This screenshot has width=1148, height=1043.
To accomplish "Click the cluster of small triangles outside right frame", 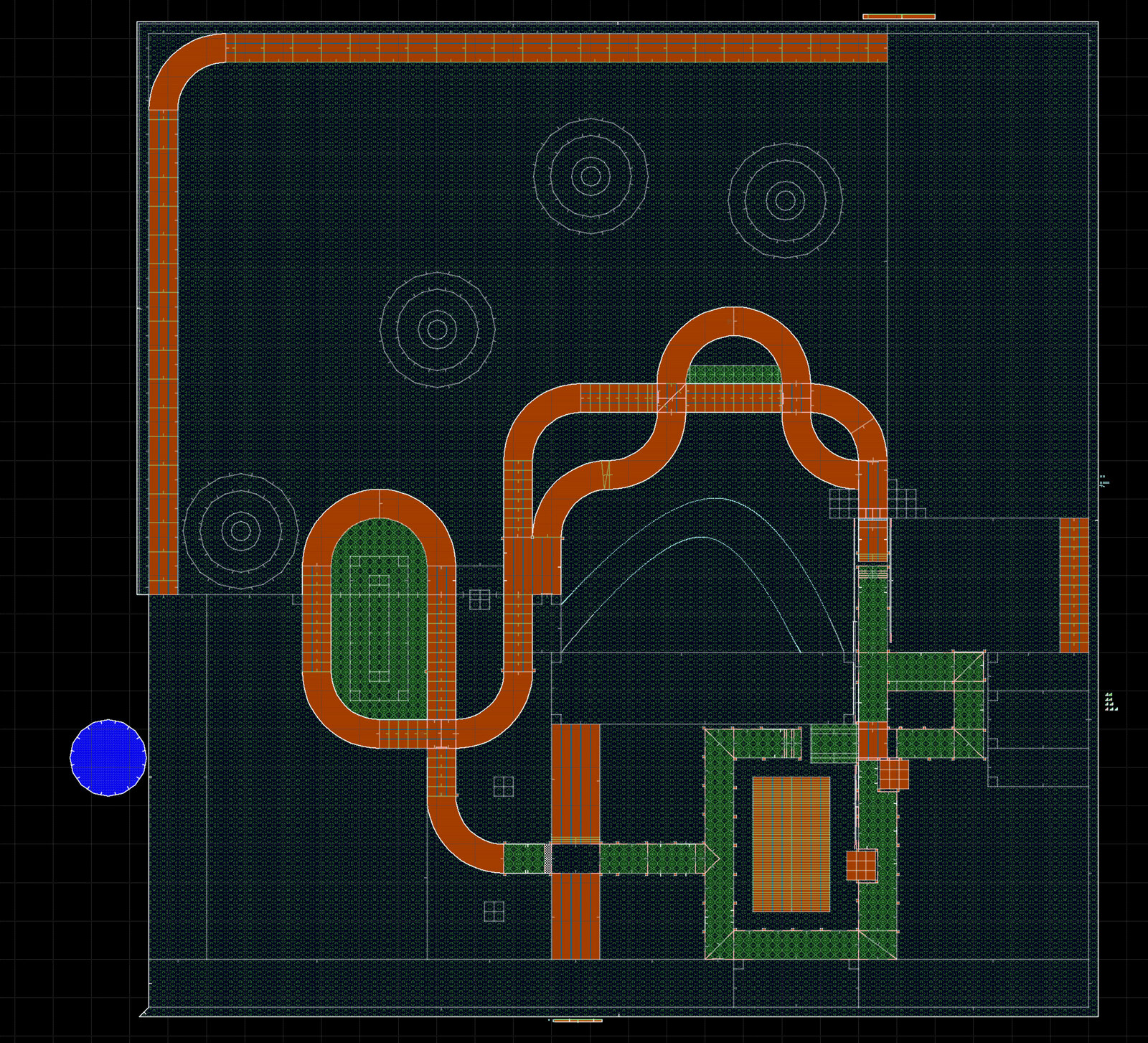I will 1111,701.
